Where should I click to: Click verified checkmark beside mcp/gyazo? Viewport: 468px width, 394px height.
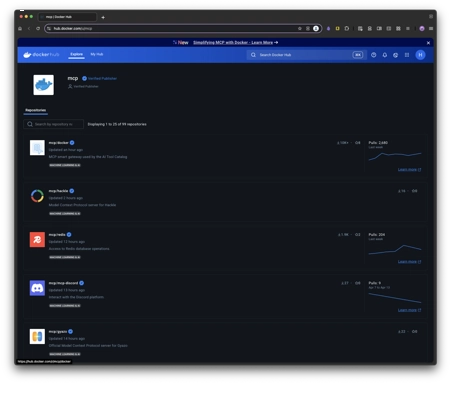pyautogui.click(x=71, y=332)
